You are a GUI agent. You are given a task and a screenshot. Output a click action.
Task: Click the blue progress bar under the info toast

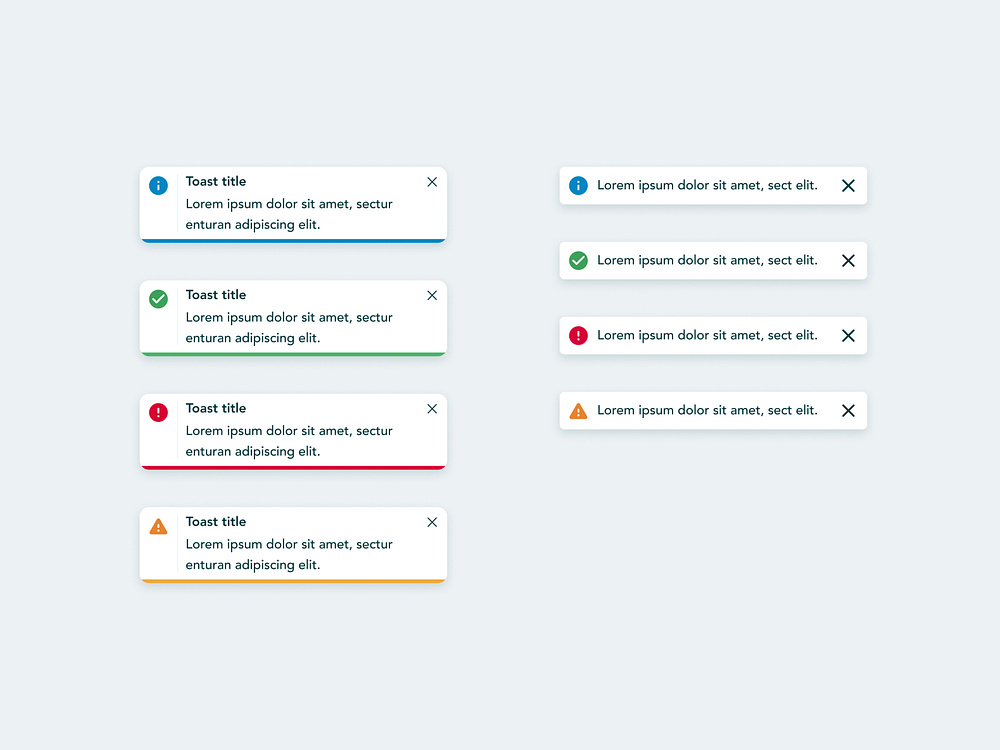coord(293,240)
